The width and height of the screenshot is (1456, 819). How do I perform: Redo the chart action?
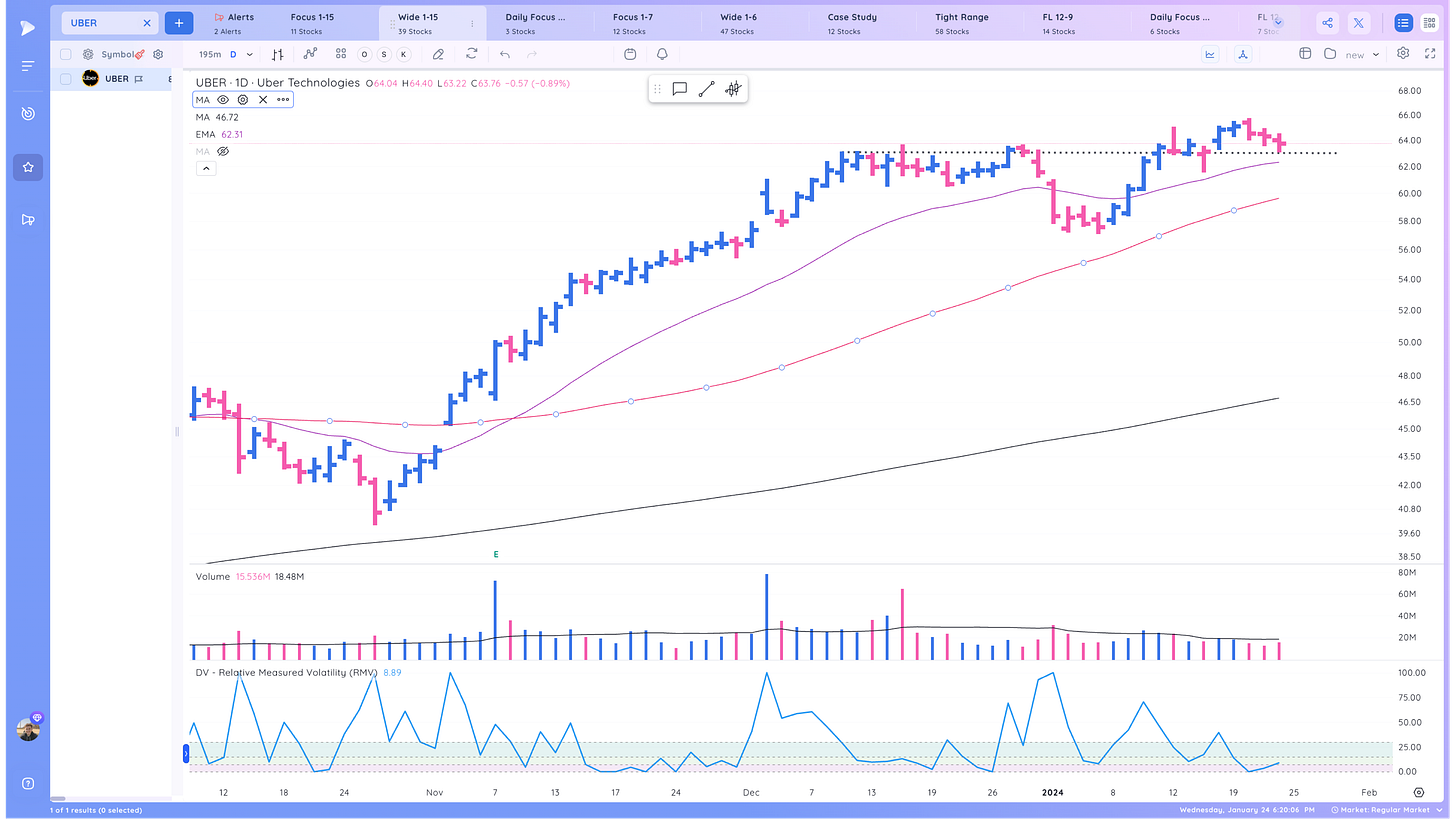pyautogui.click(x=532, y=54)
